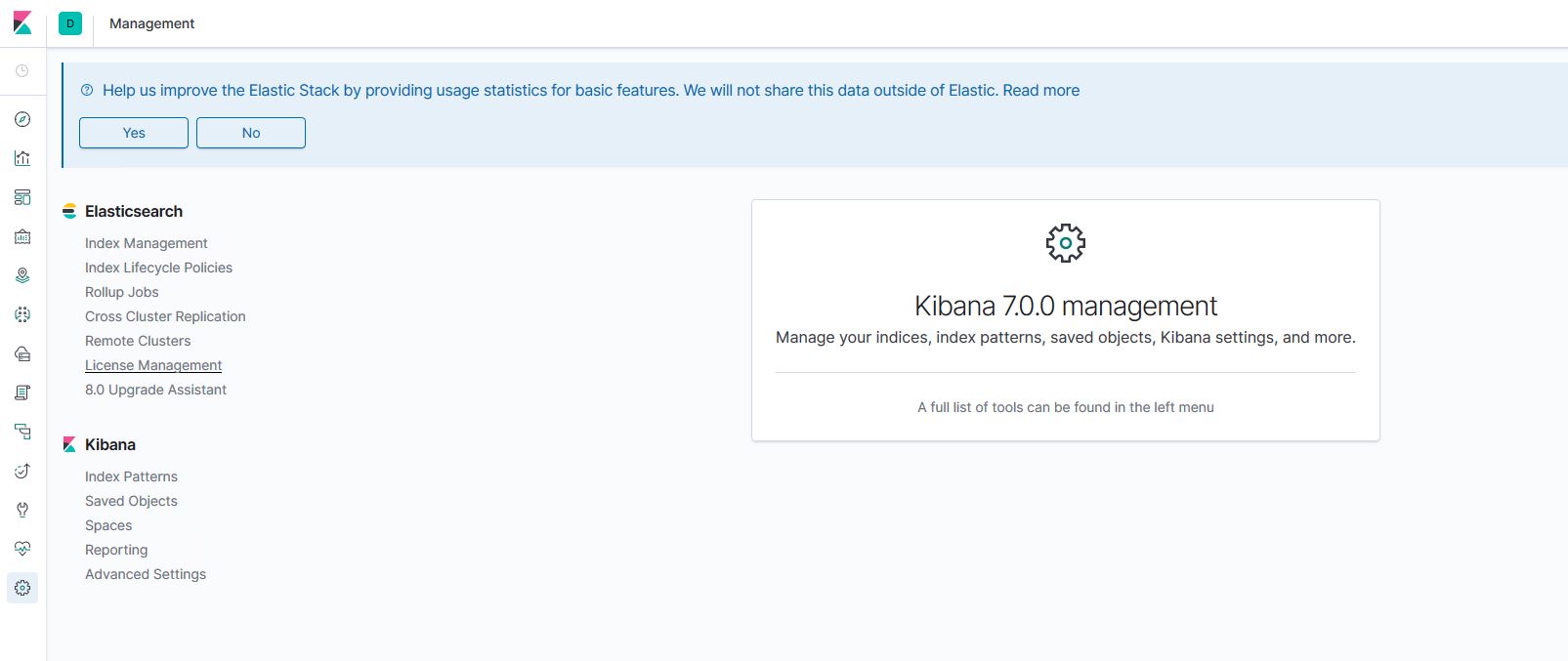Open Dashboard from the sidebar
The width and height of the screenshot is (1568, 661).
click(x=22, y=197)
